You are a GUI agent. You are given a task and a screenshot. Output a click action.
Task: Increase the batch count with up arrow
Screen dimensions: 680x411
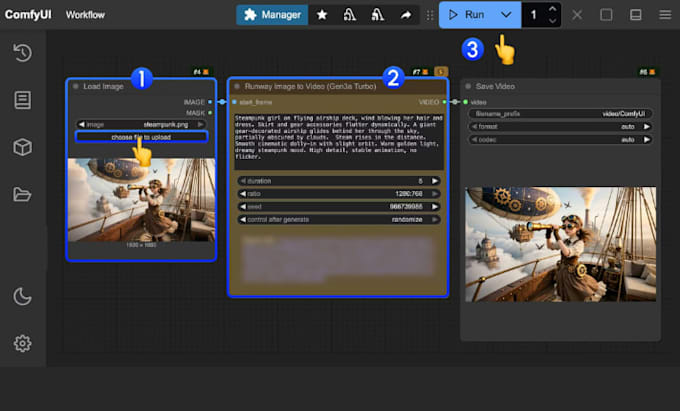tap(552, 9)
